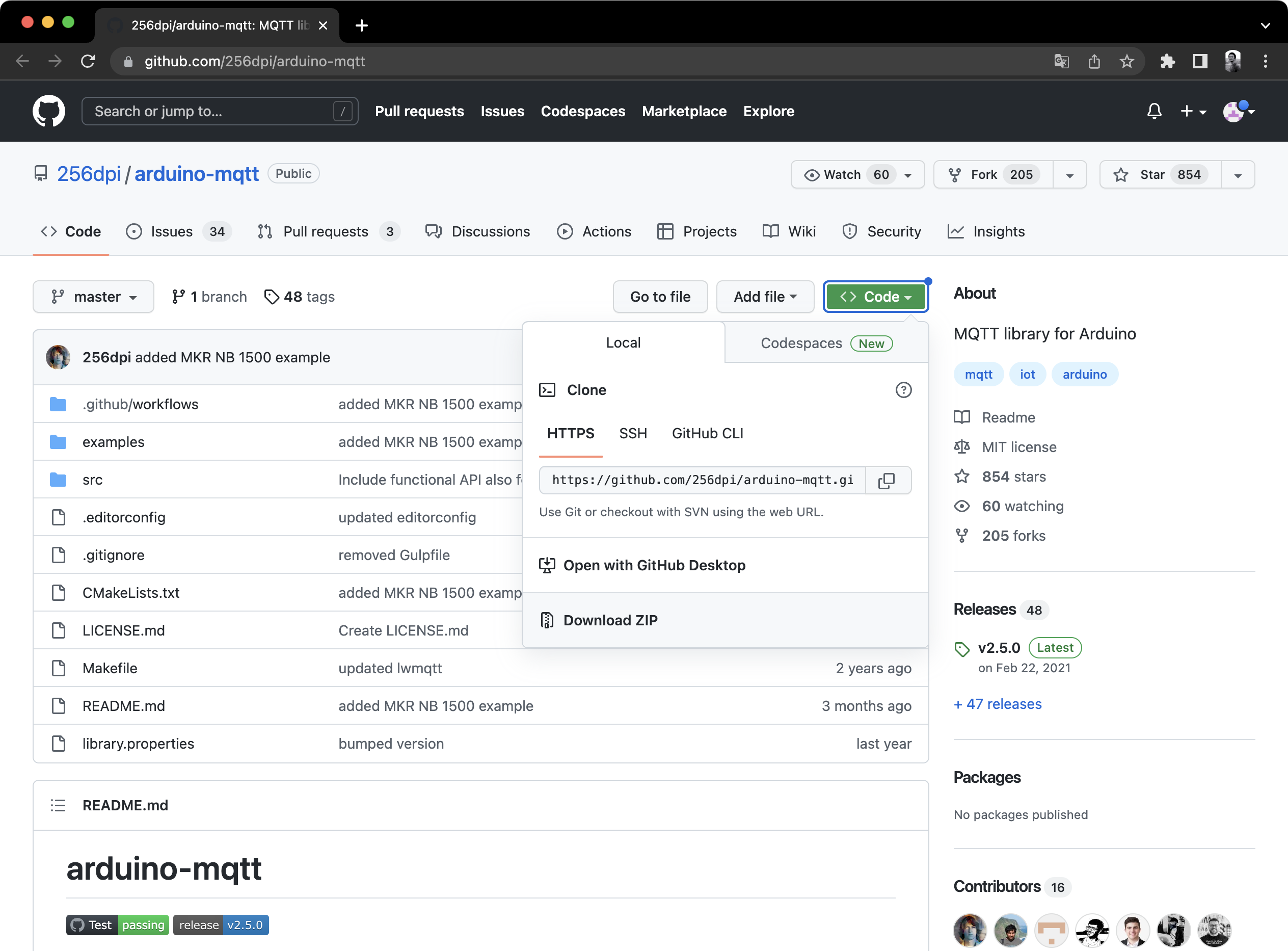Click the browser address bar
Image resolution: width=1288 pixels, height=951 pixels.
pyautogui.click(x=587, y=61)
